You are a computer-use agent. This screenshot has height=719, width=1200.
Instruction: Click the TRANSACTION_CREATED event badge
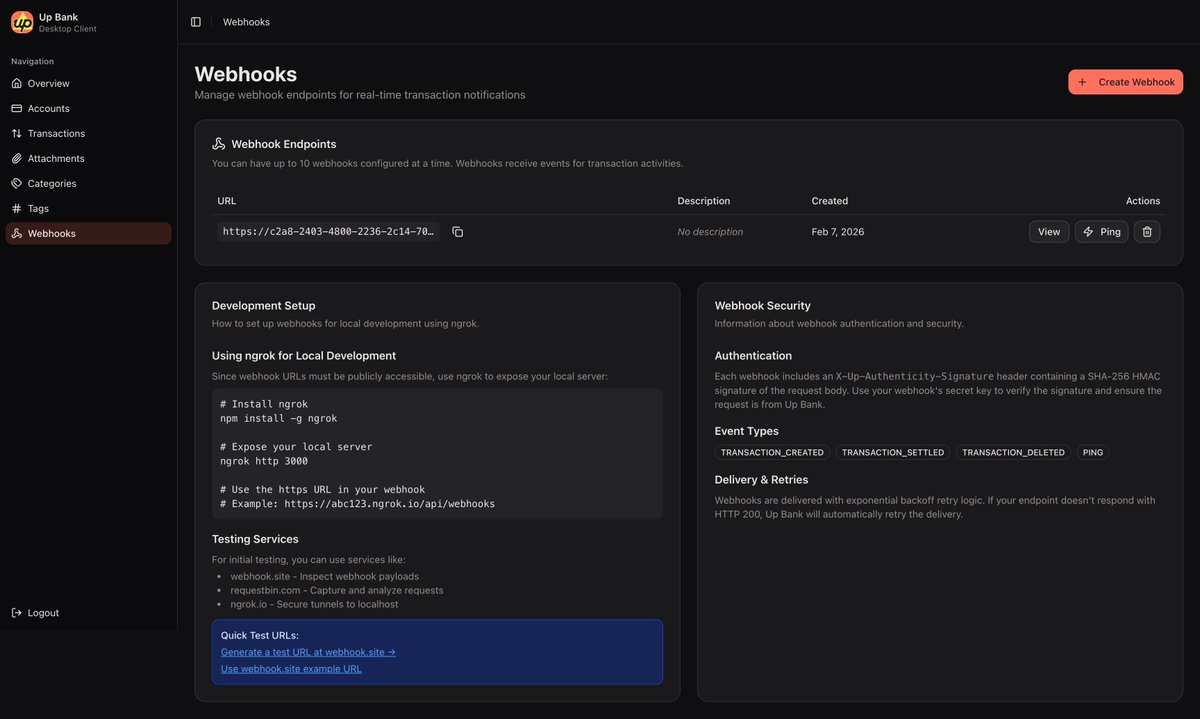tap(772, 453)
